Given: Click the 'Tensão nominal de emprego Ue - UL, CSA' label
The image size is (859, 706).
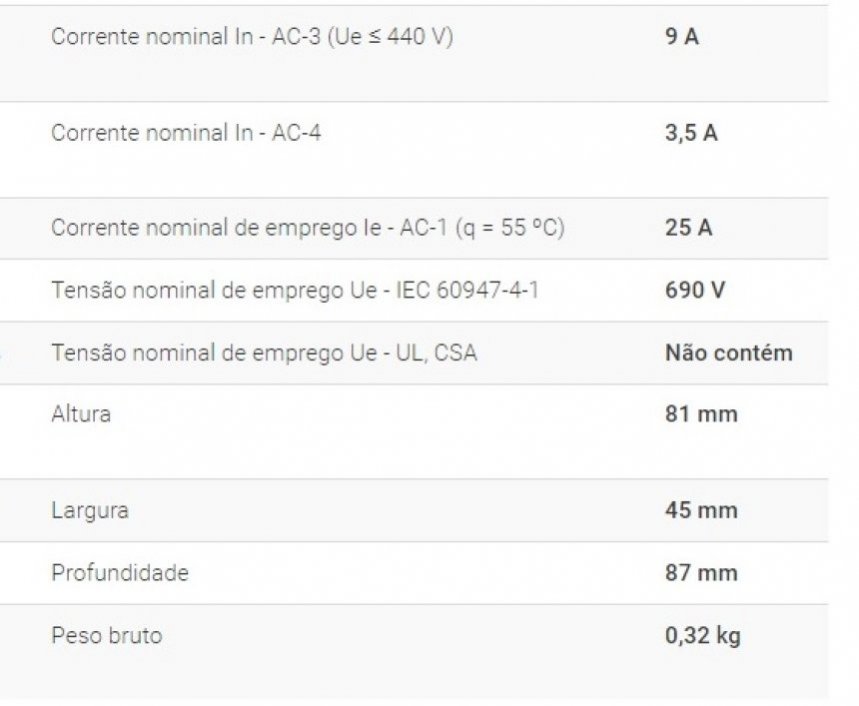Looking at the screenshot, I should point(264,352).
